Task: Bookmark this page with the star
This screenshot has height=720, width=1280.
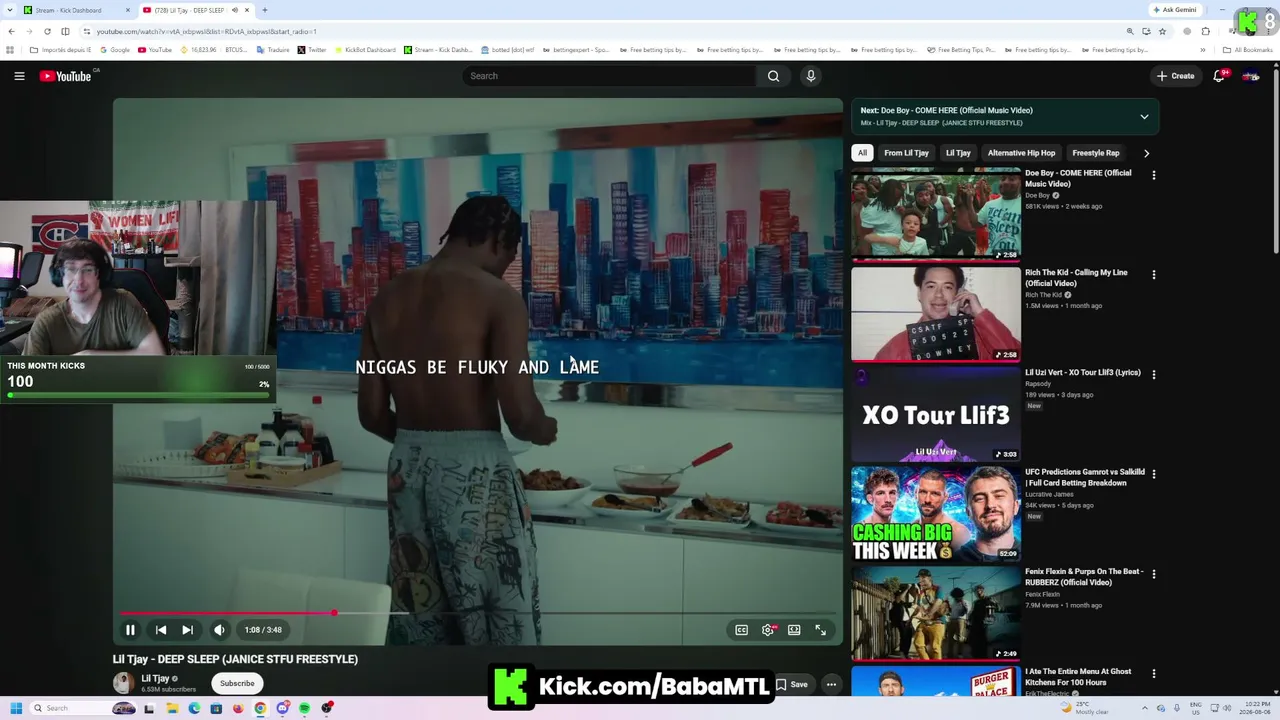Action: coord(1162,31)
